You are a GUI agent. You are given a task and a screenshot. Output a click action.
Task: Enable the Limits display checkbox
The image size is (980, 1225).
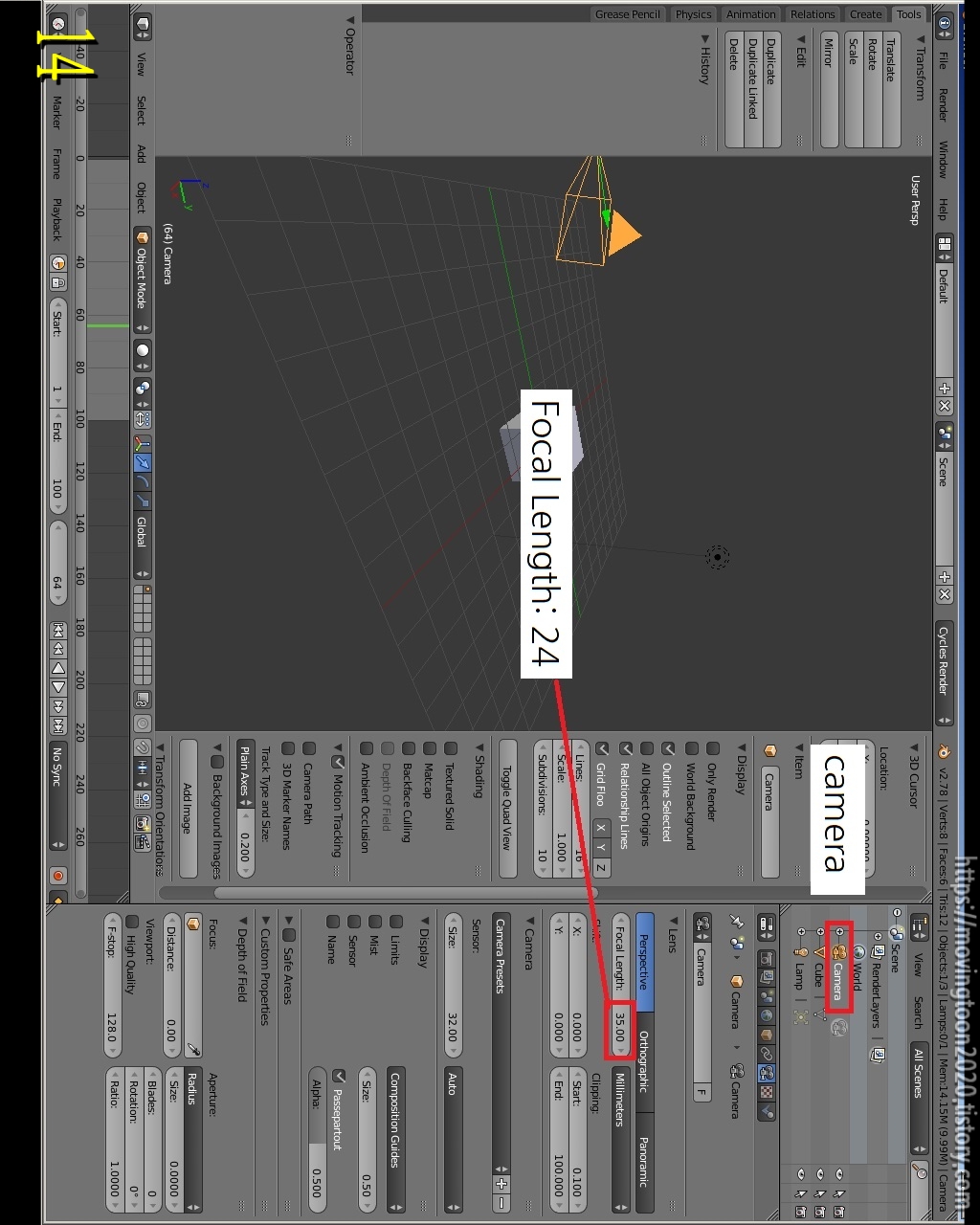click(x=396, y=921)
